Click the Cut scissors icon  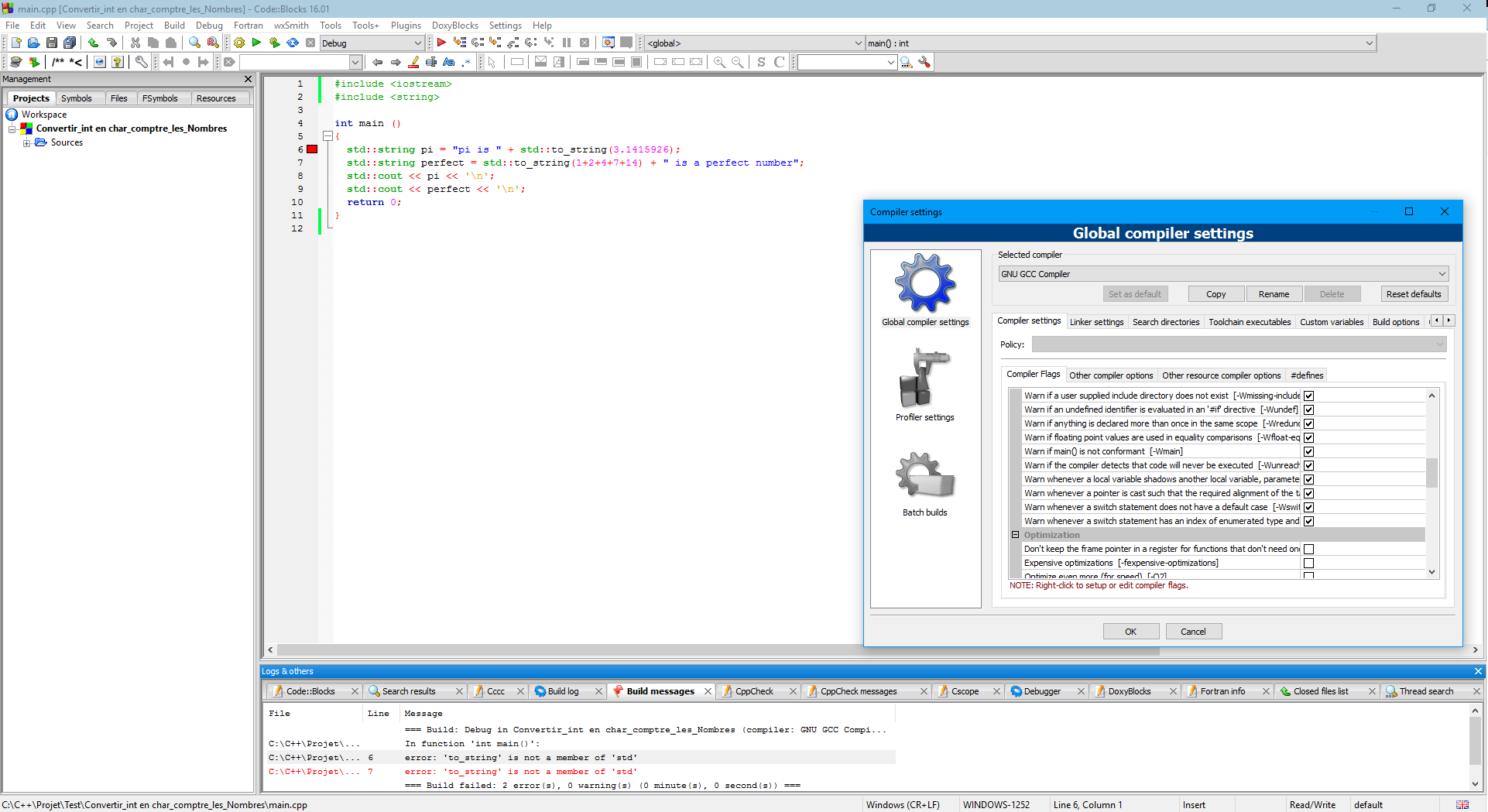click(135, 43)
